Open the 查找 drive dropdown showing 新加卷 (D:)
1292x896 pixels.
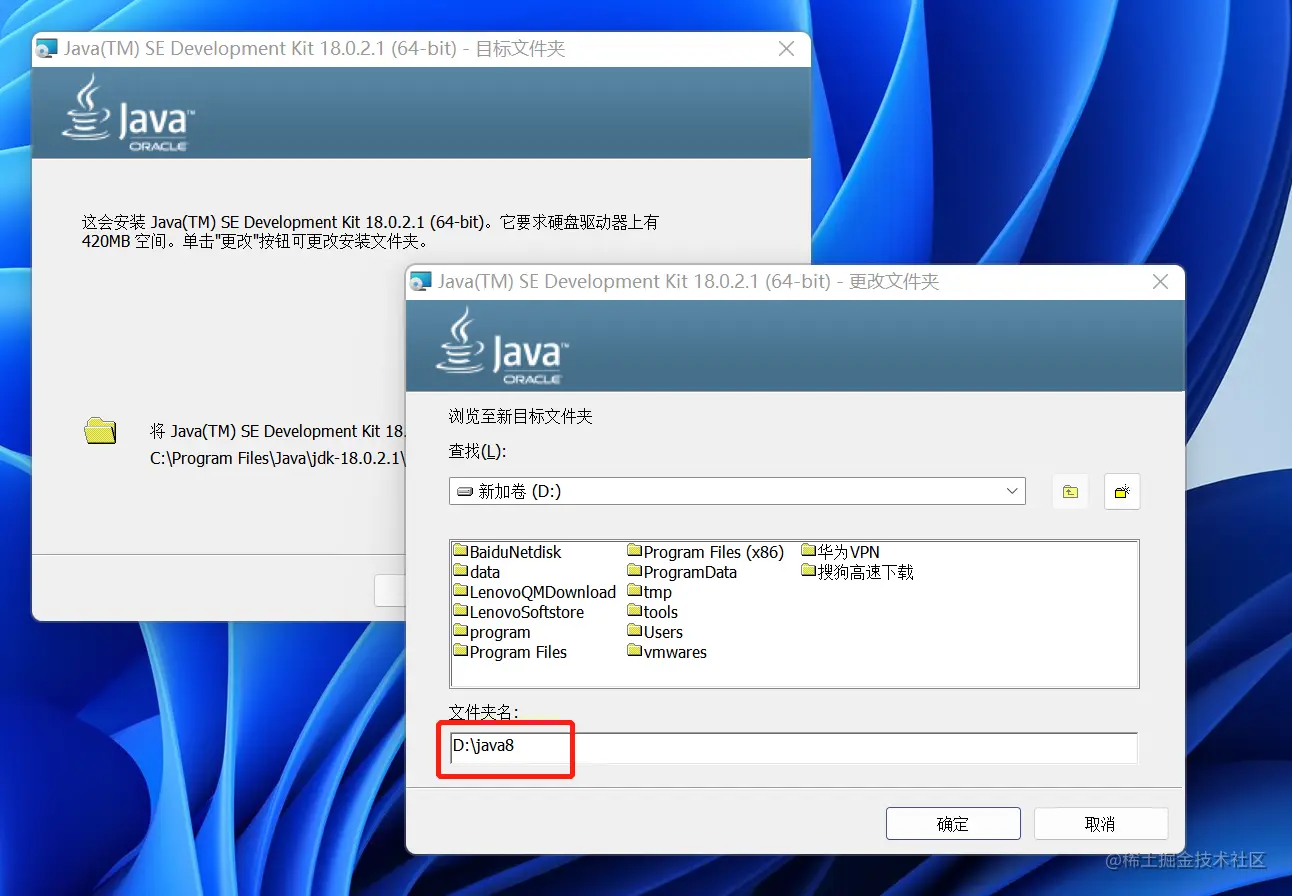[737, 491]
